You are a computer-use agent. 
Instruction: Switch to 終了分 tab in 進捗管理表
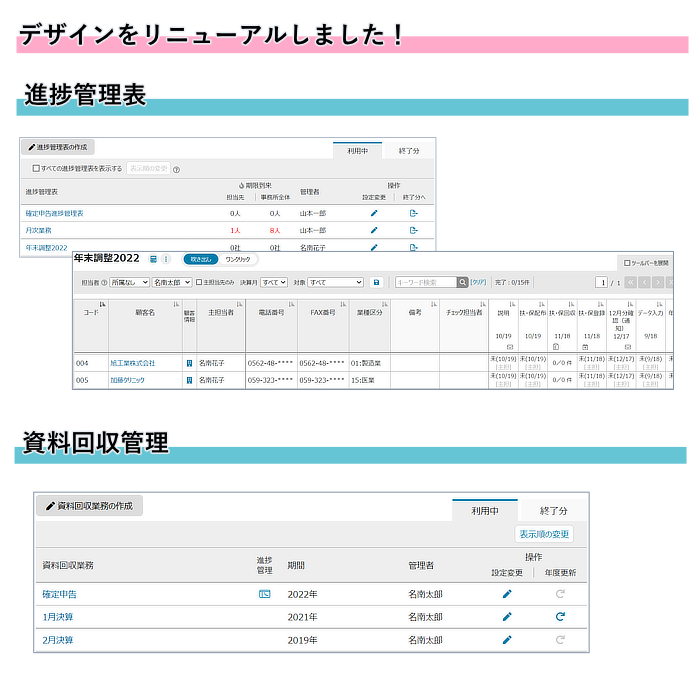408,150
